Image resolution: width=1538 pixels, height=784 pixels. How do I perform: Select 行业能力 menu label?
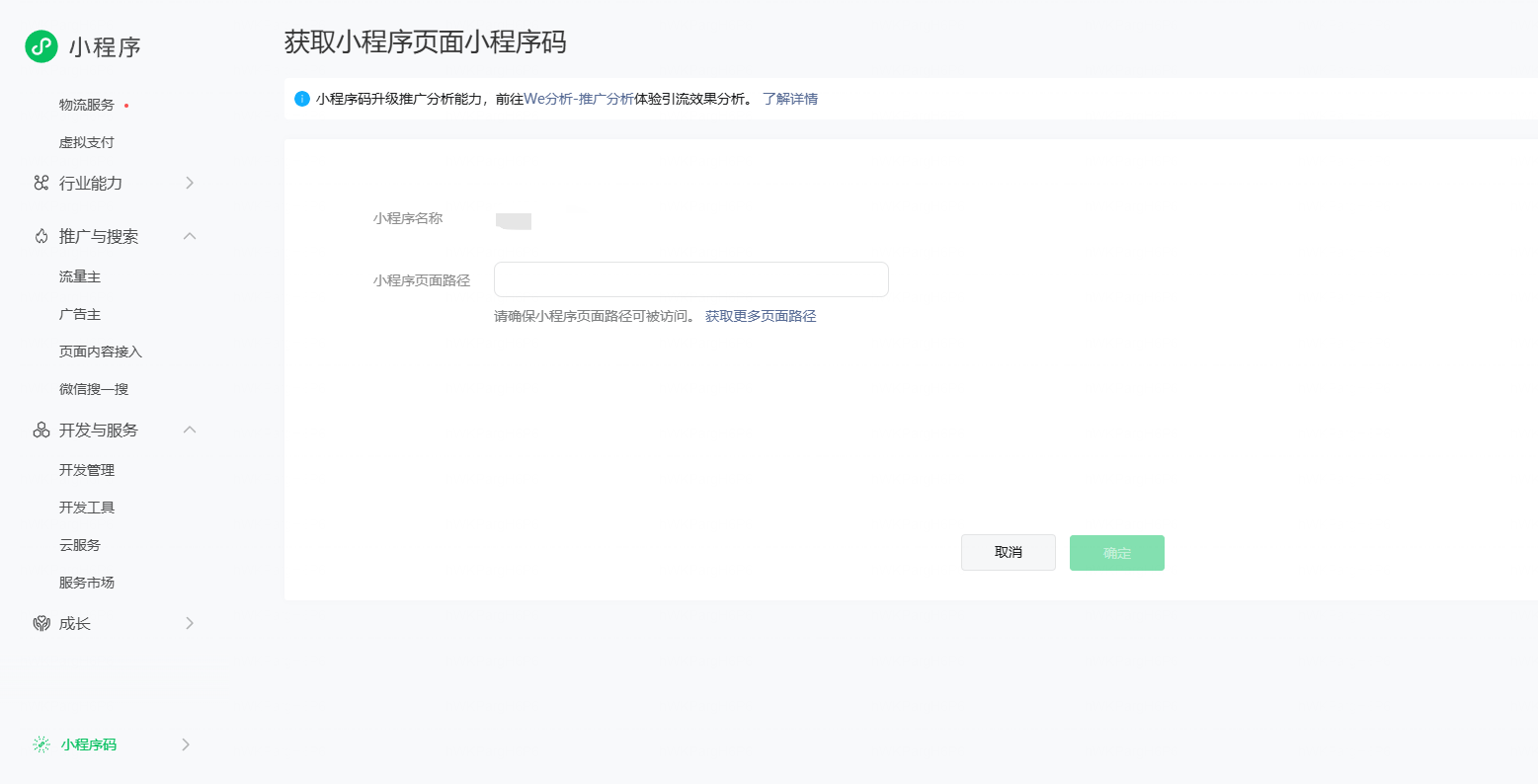coord(91,183)
